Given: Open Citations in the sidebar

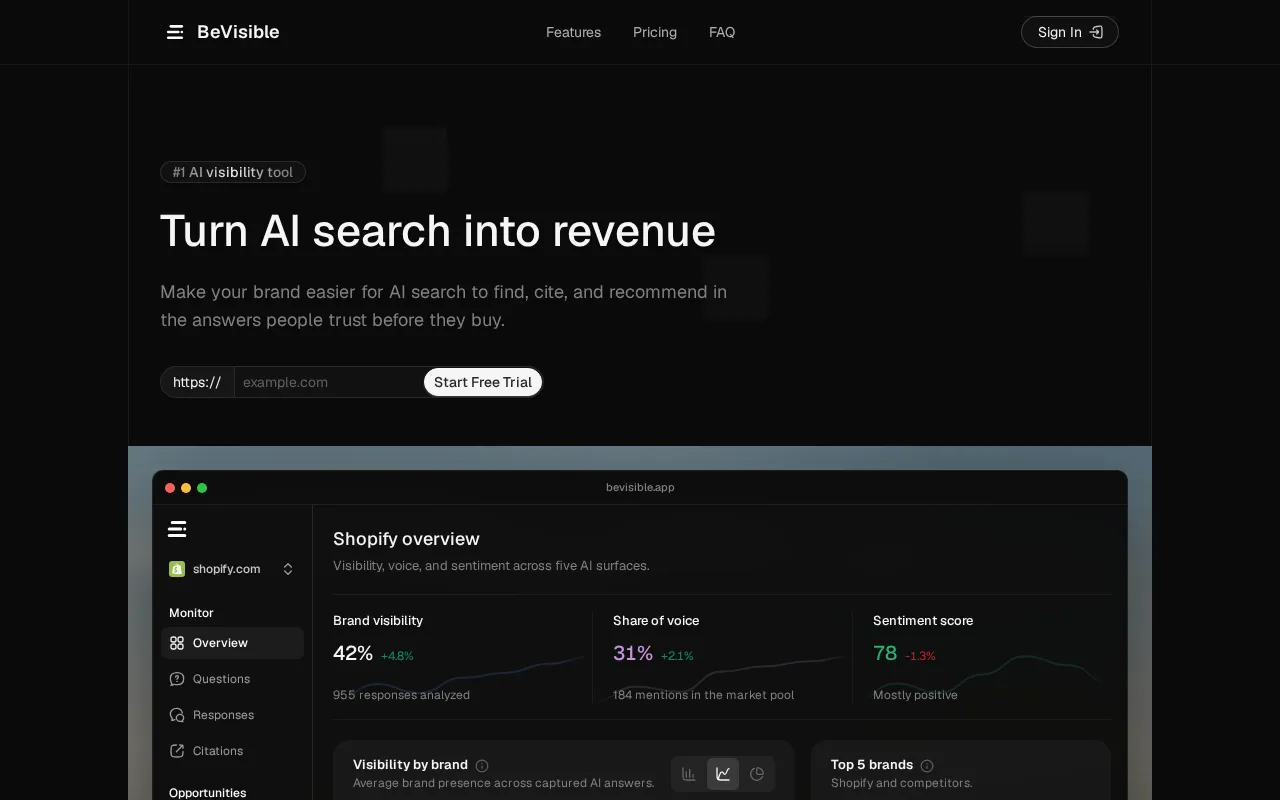Looking at the screenshot, I should 232,751.
